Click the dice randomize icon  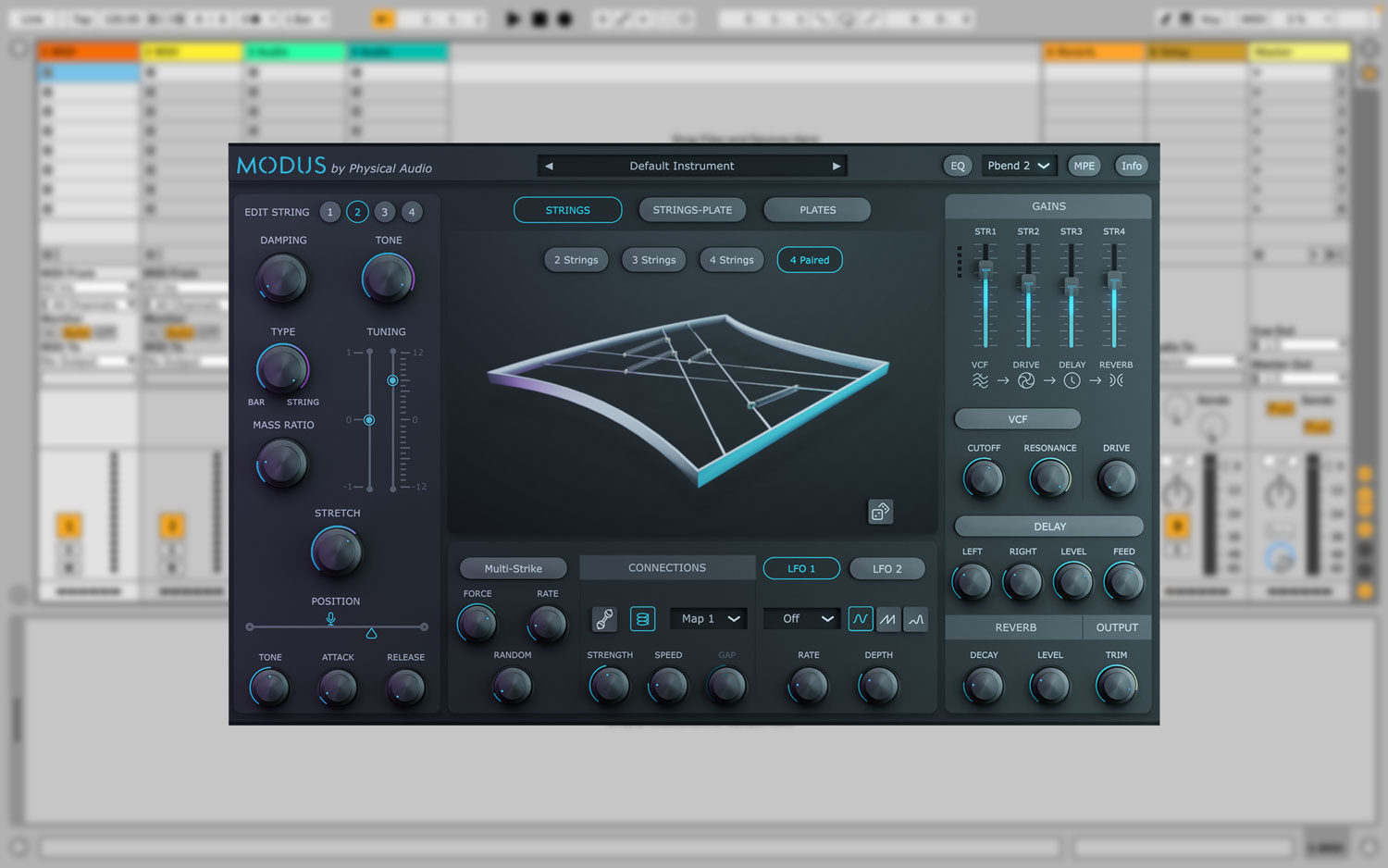click(880, 512)
